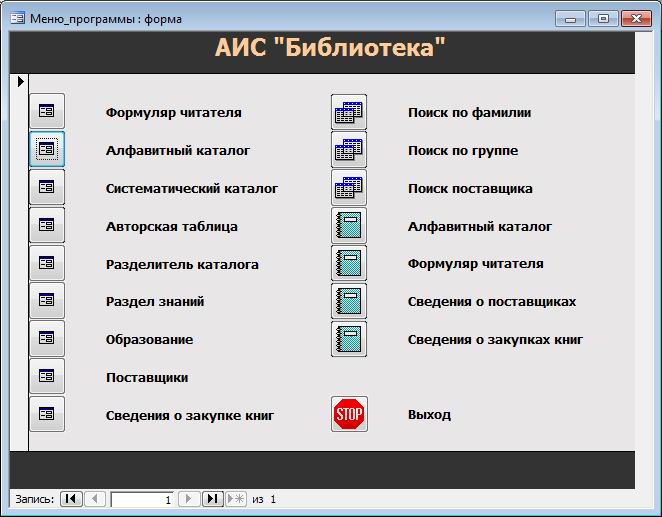662x517 pixels.
Task: Maximize the Меню_программы form window
Action: (603, 19)
